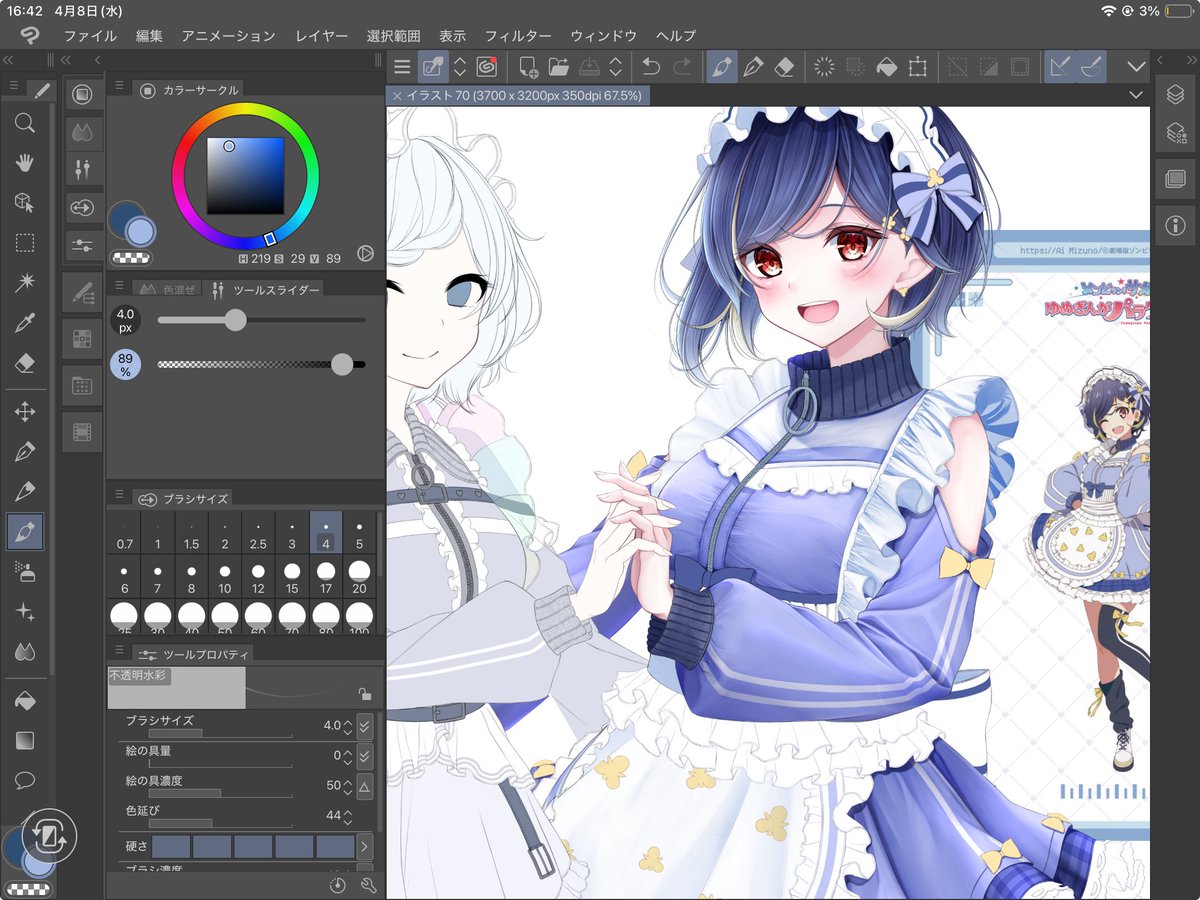Click the wrench settings icon in Tool Property
This screenshot has width=1200, height=900.
(x=367, y=885)
